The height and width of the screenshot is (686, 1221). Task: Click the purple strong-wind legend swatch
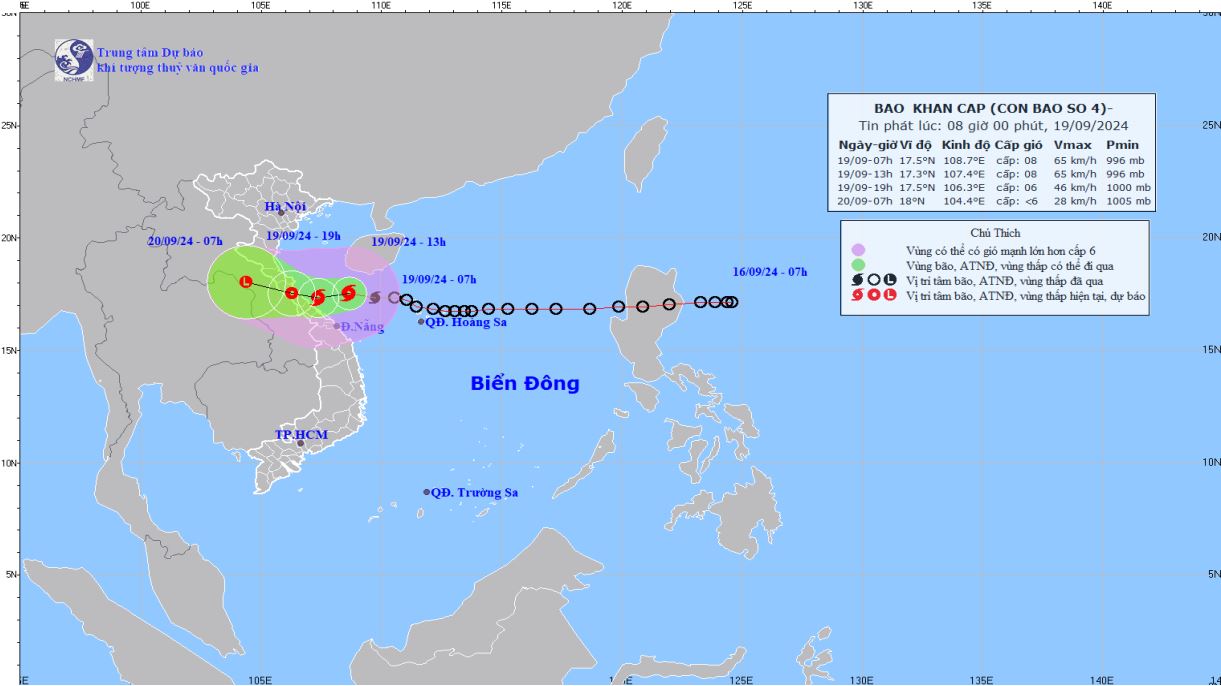tap(858, 250)
